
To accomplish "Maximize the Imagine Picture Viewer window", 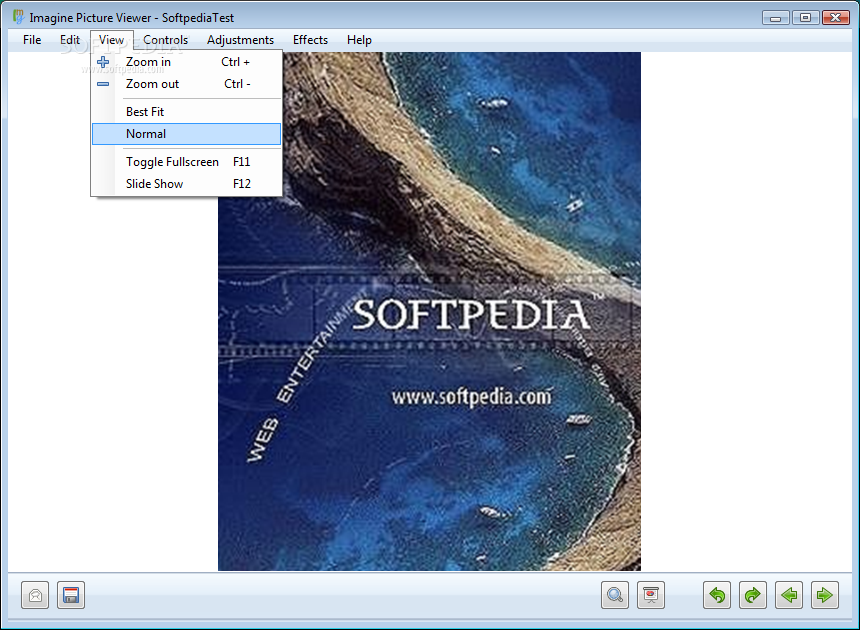I will (x=805, y=18).
